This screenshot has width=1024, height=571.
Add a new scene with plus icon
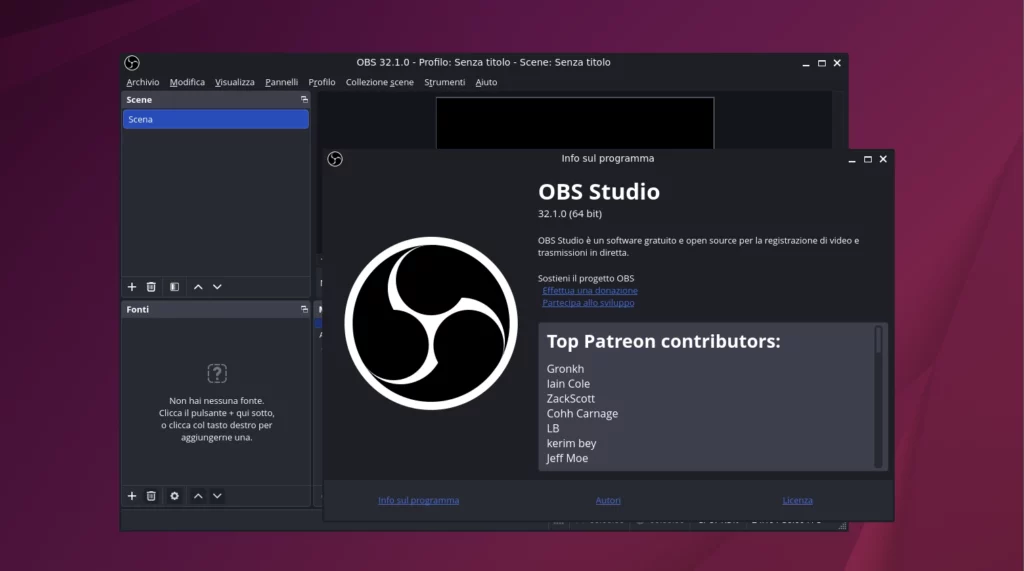(x=132, y=287)
